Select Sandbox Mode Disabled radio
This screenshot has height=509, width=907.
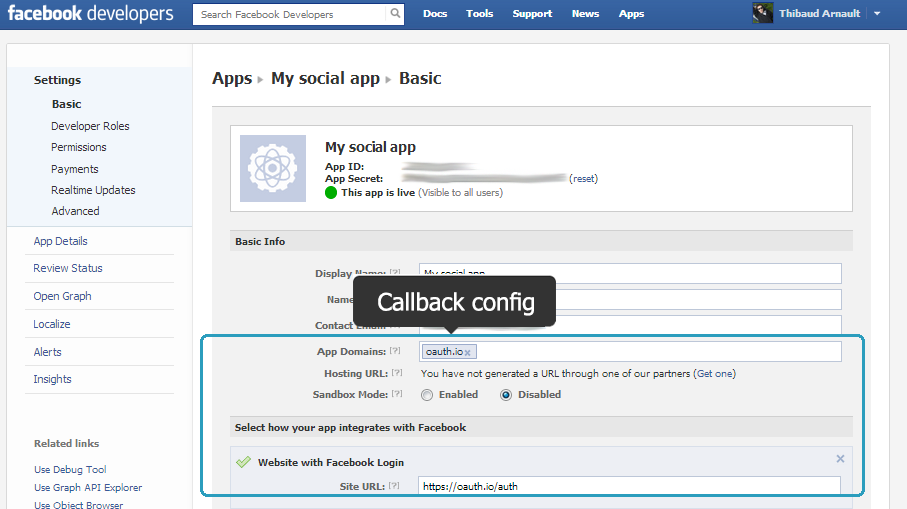tap(506, 395)
